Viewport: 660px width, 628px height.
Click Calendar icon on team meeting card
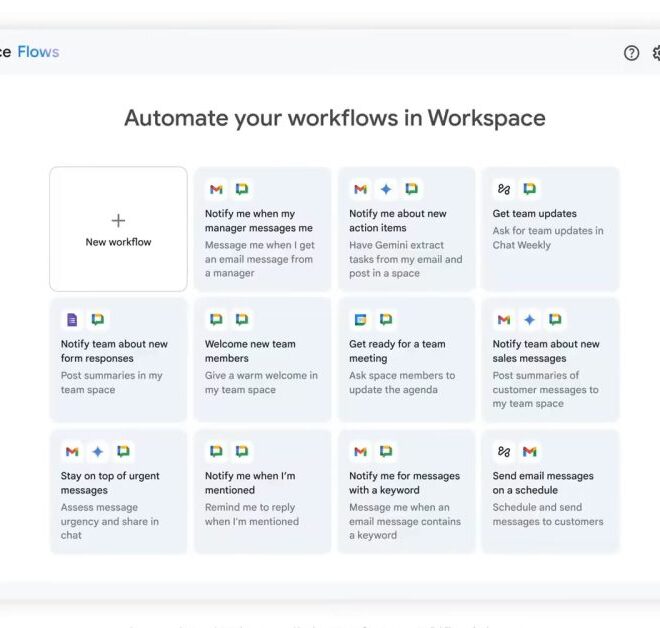[x=360, y=320]
